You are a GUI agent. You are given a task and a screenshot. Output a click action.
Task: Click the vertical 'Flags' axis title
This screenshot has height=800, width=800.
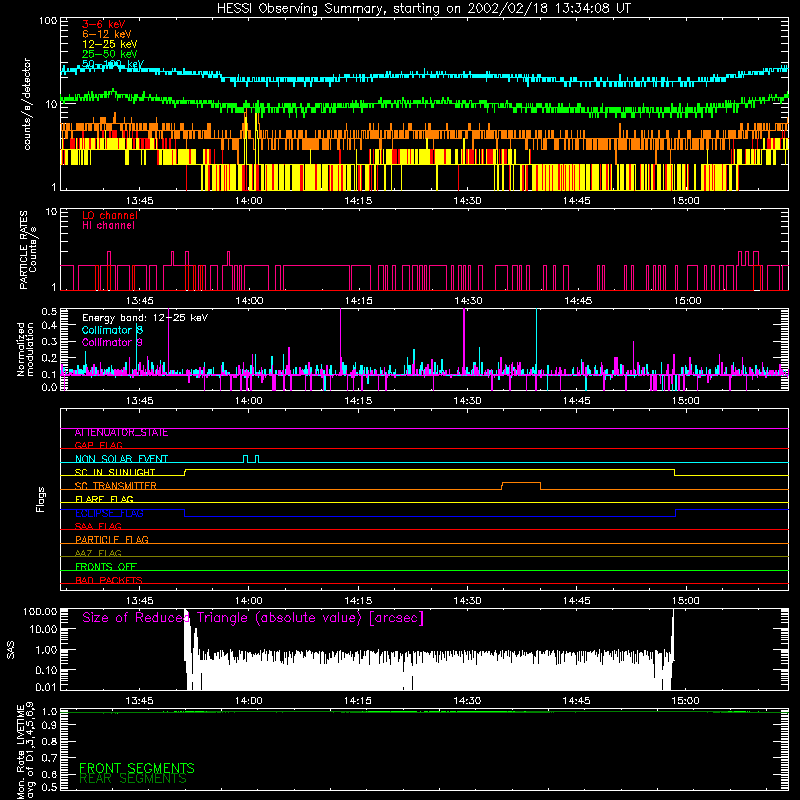41,499
